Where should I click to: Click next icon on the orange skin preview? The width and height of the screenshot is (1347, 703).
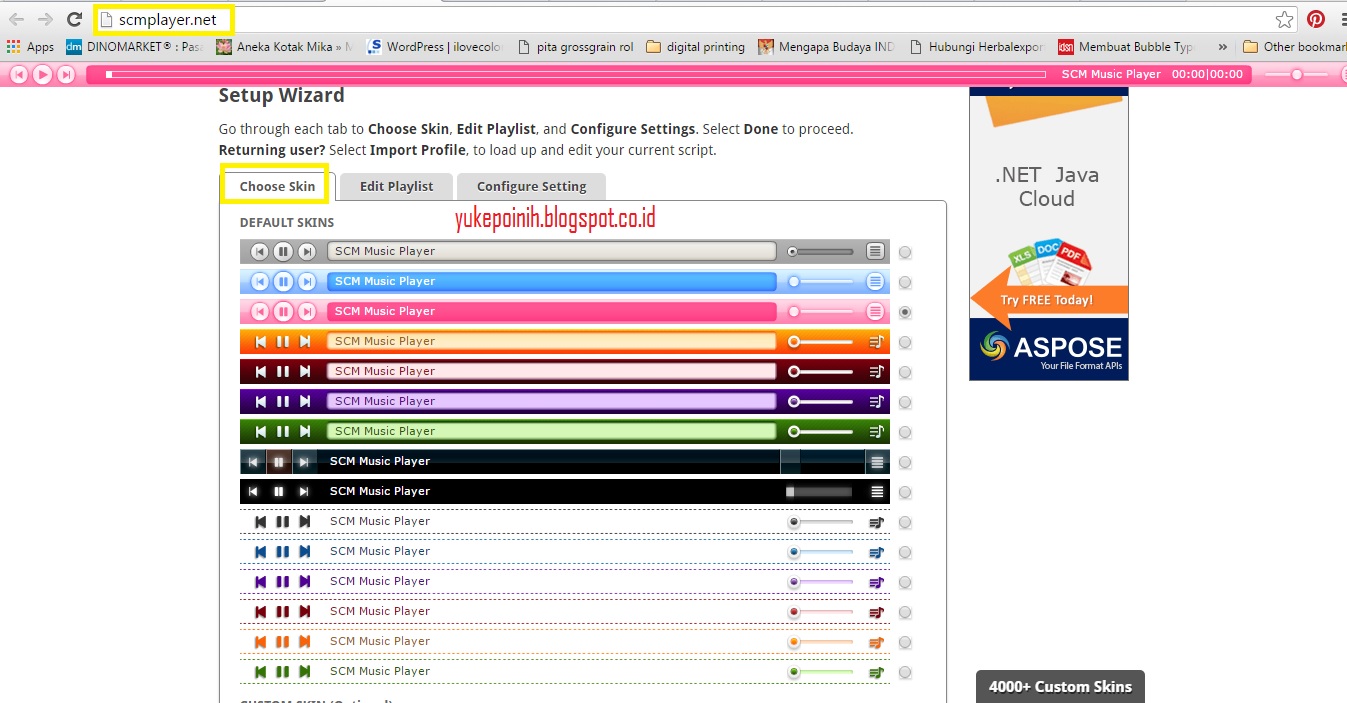pyautogui.click(x=305, y=341)
